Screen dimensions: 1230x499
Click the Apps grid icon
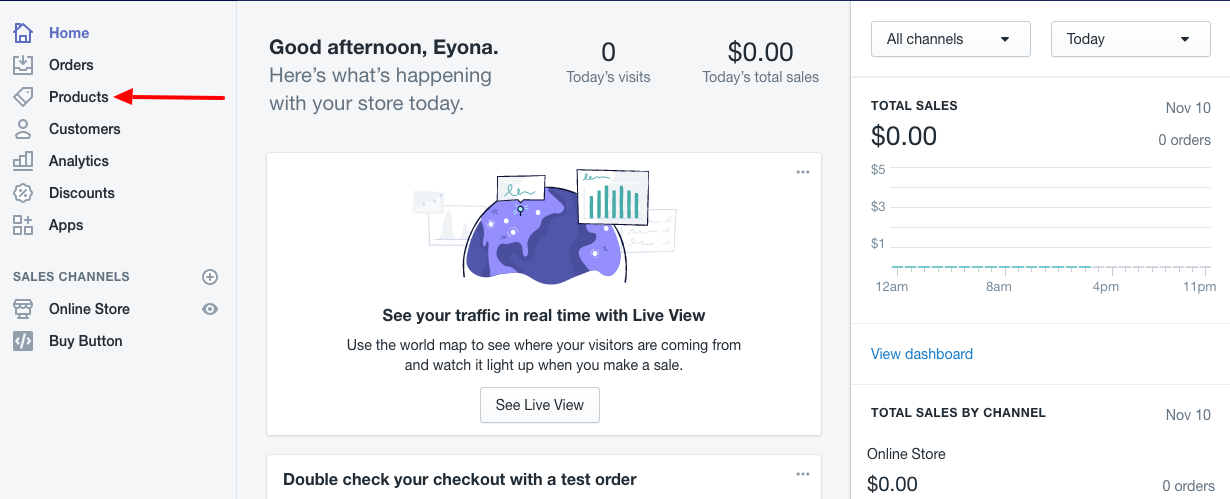click(x=23, y=225)
